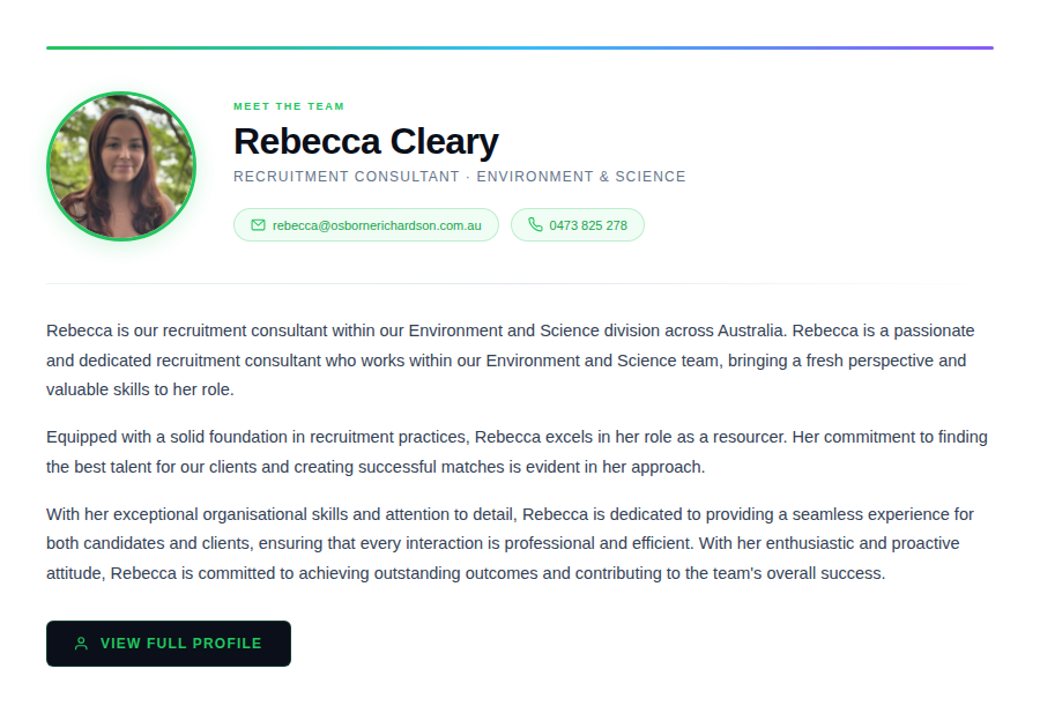Click the Environment & Science subtitle text
This screenshot has height=713, width=1040.
pos(581,177)
